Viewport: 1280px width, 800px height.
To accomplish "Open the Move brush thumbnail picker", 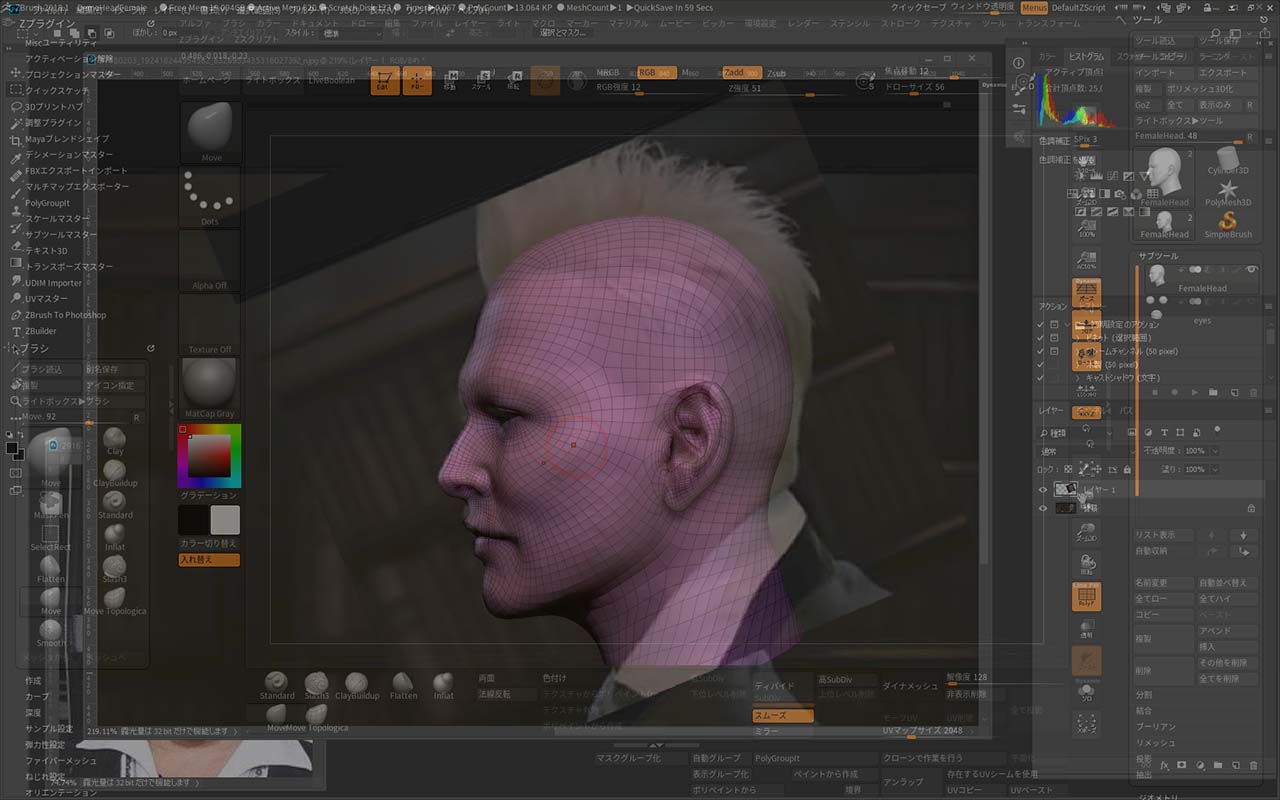I will [x=210, y=132].
